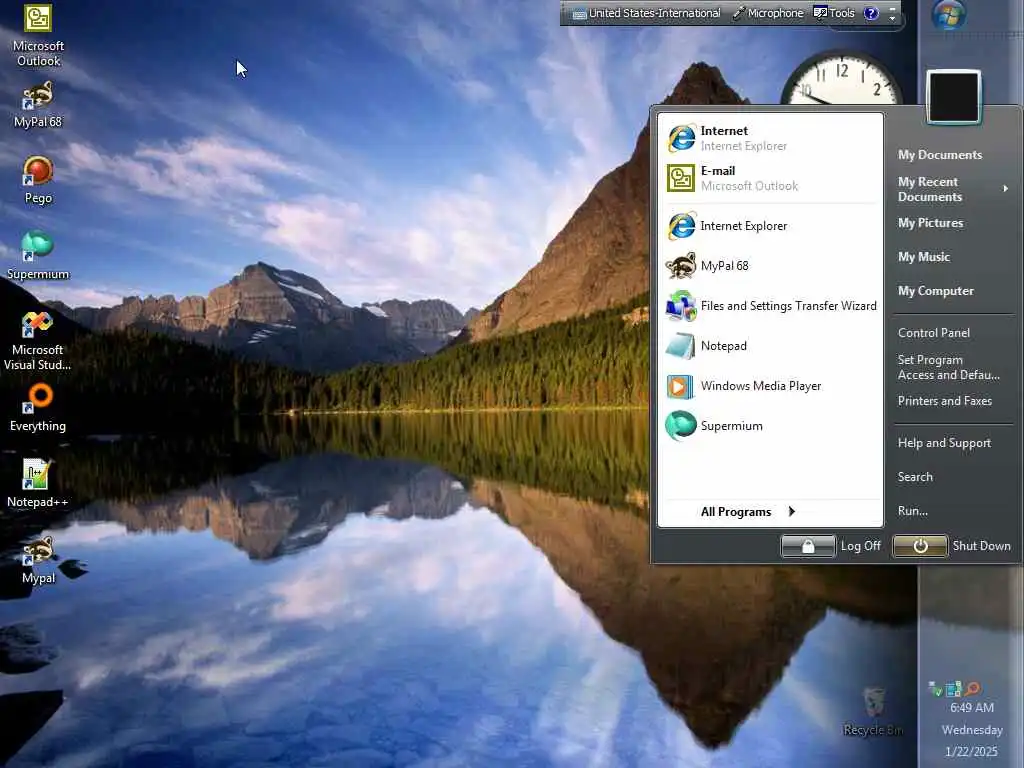The width and height of the screenshot is (1024, 768).
Task: Click the pinned E-mail Outlook icon
Action: (x=681, y=178)
